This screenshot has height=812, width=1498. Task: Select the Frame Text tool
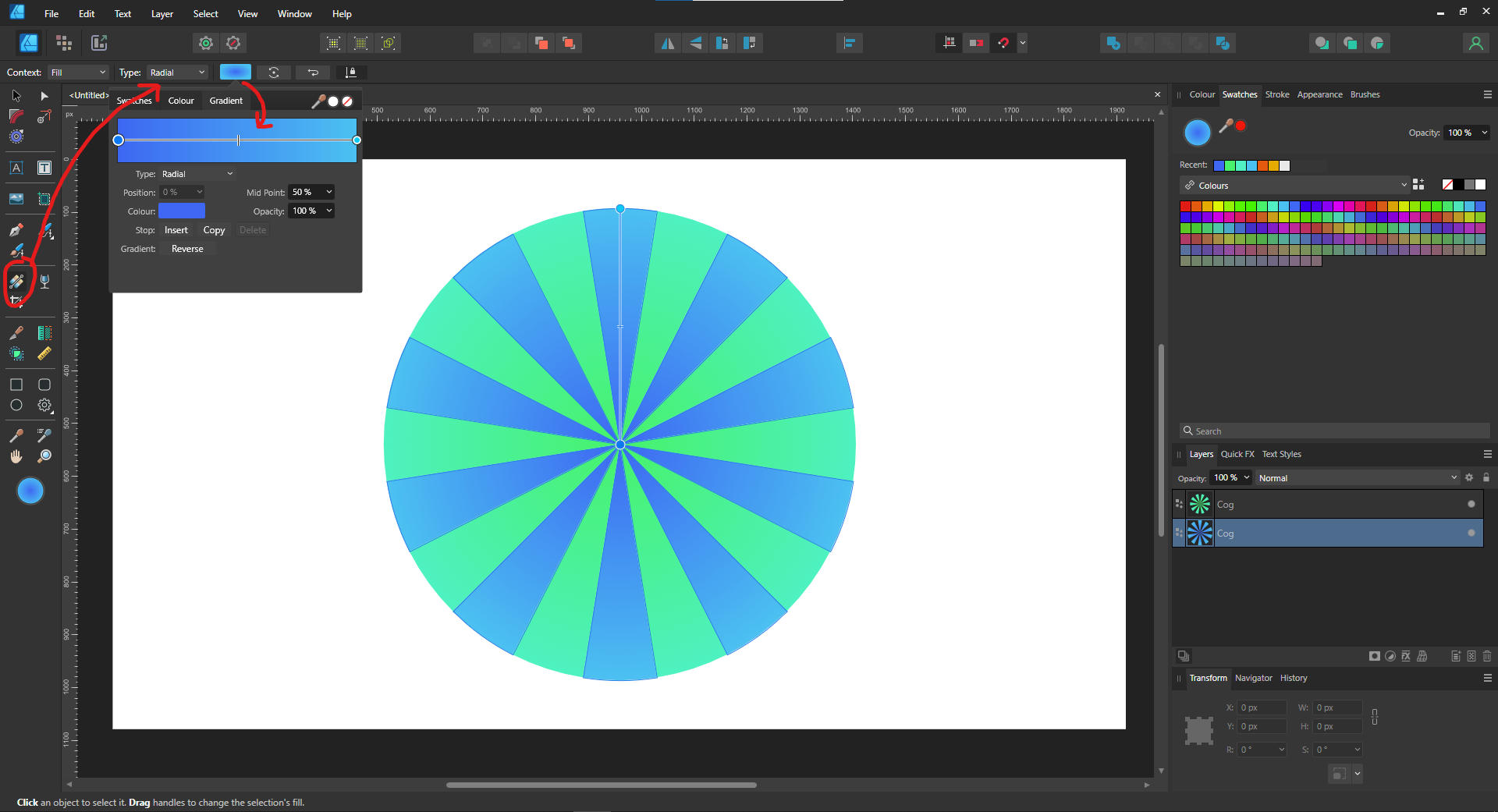[44, 168]
